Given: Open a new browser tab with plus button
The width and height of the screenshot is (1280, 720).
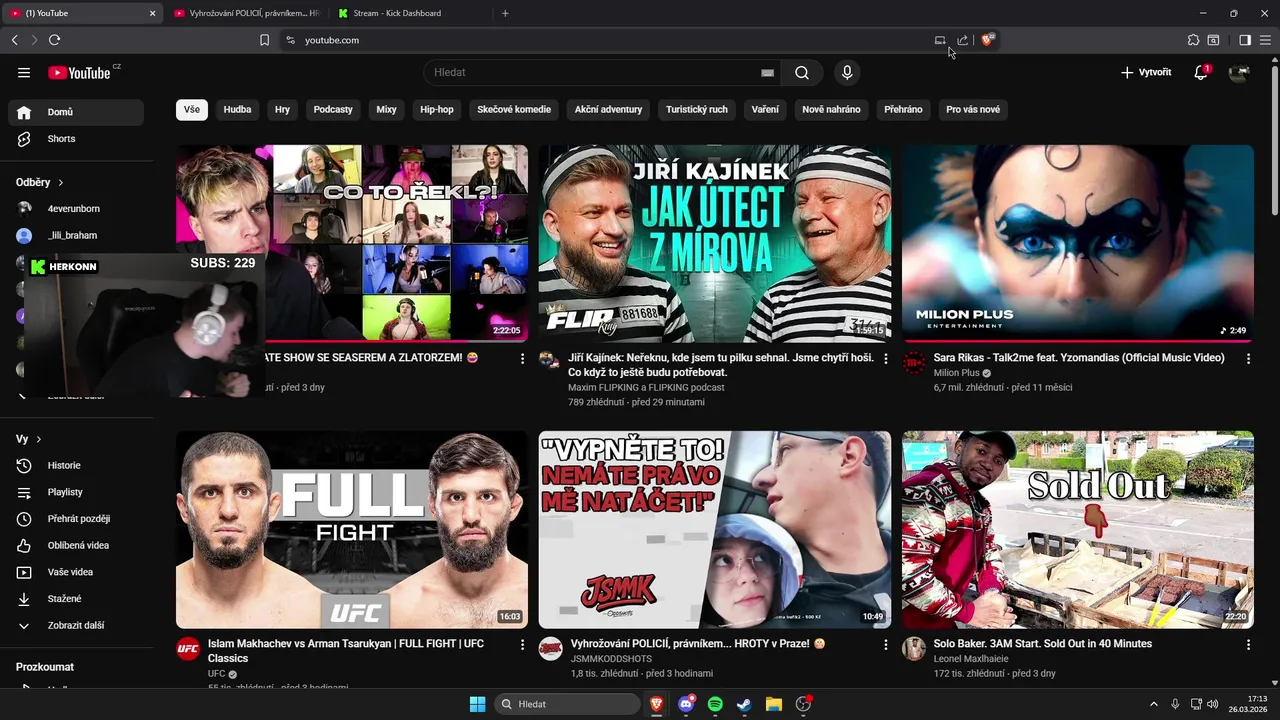Looking at the screenshot, I should pyautogui.click(x=505, y=13).
